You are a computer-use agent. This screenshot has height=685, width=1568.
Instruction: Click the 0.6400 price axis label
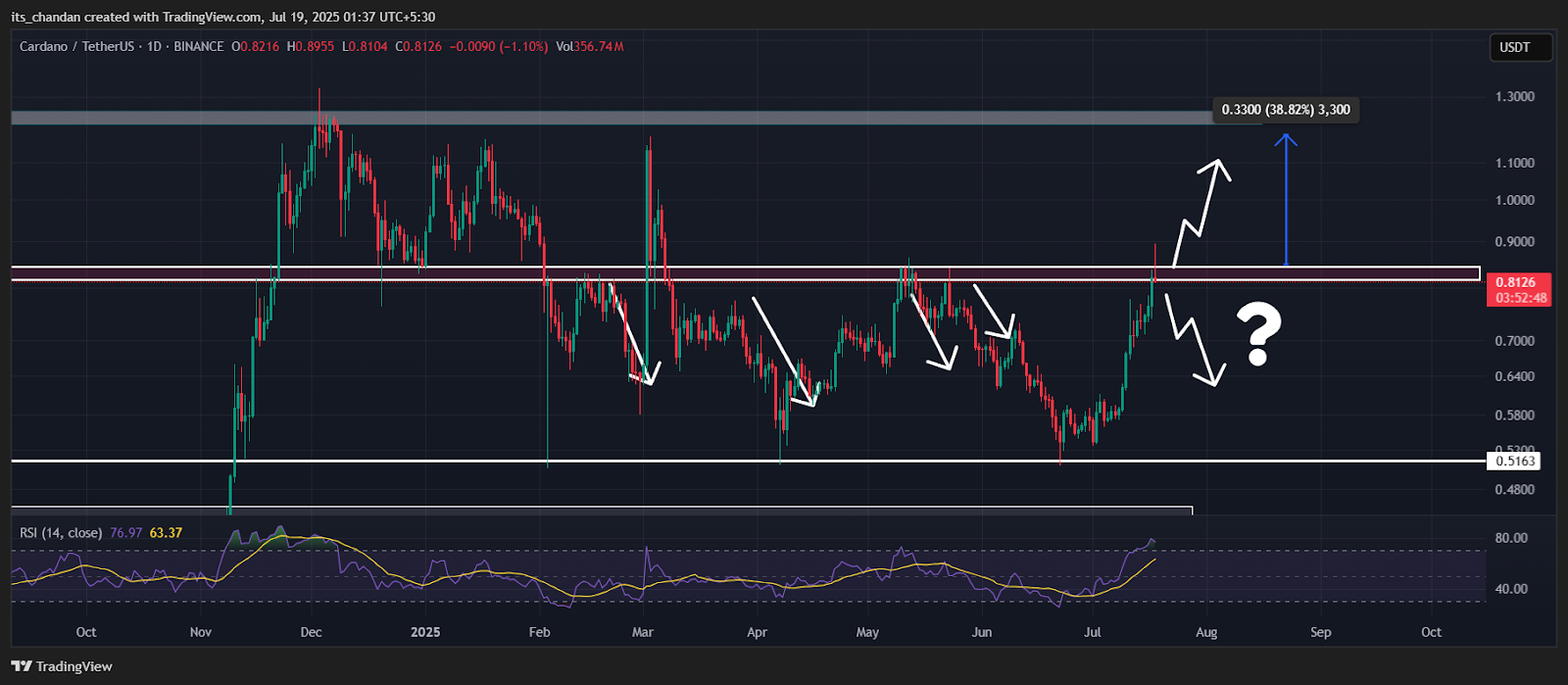coord(1514,376)
